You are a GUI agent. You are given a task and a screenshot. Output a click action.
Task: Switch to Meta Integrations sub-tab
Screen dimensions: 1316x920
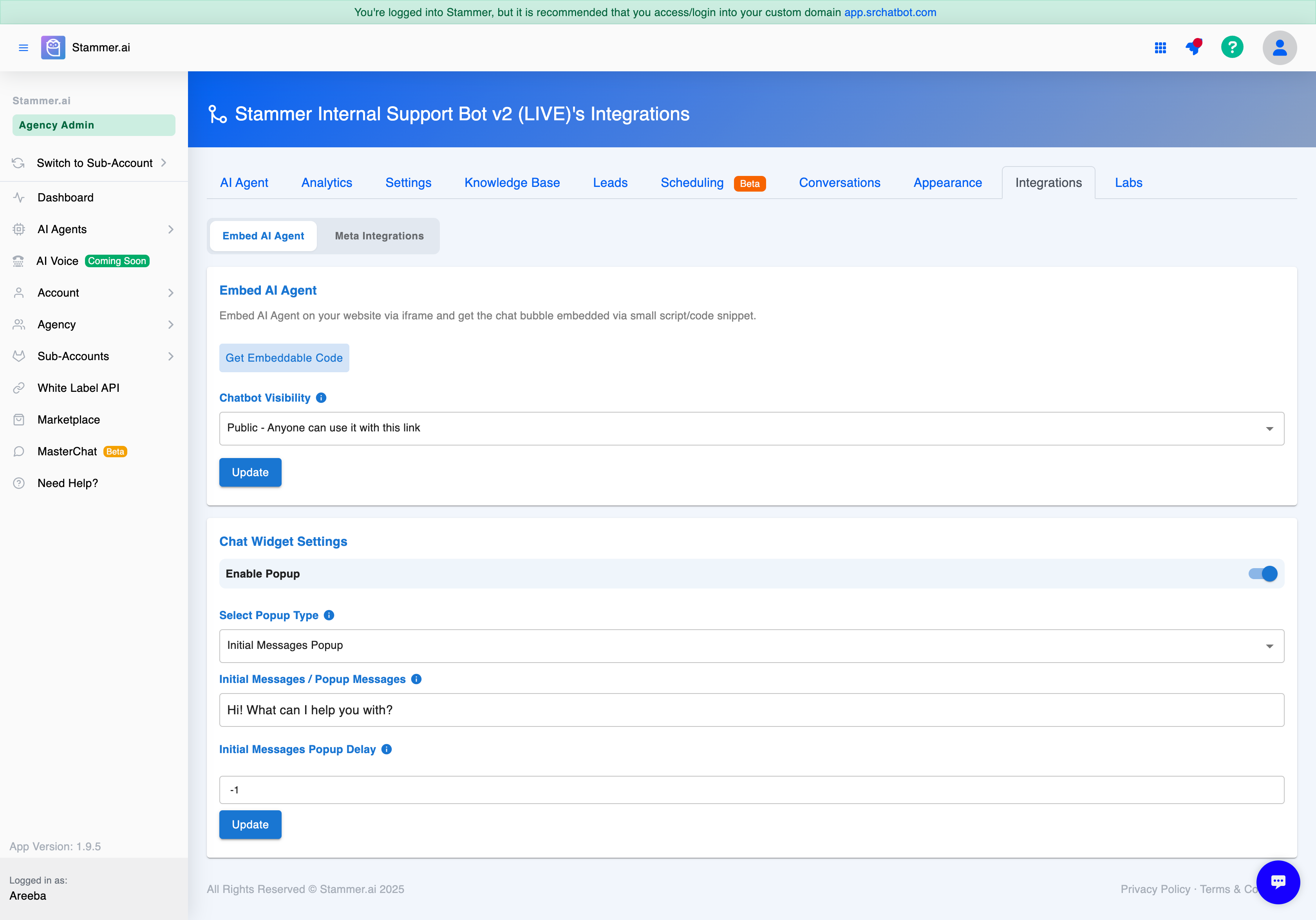click(x=379, y=236)
